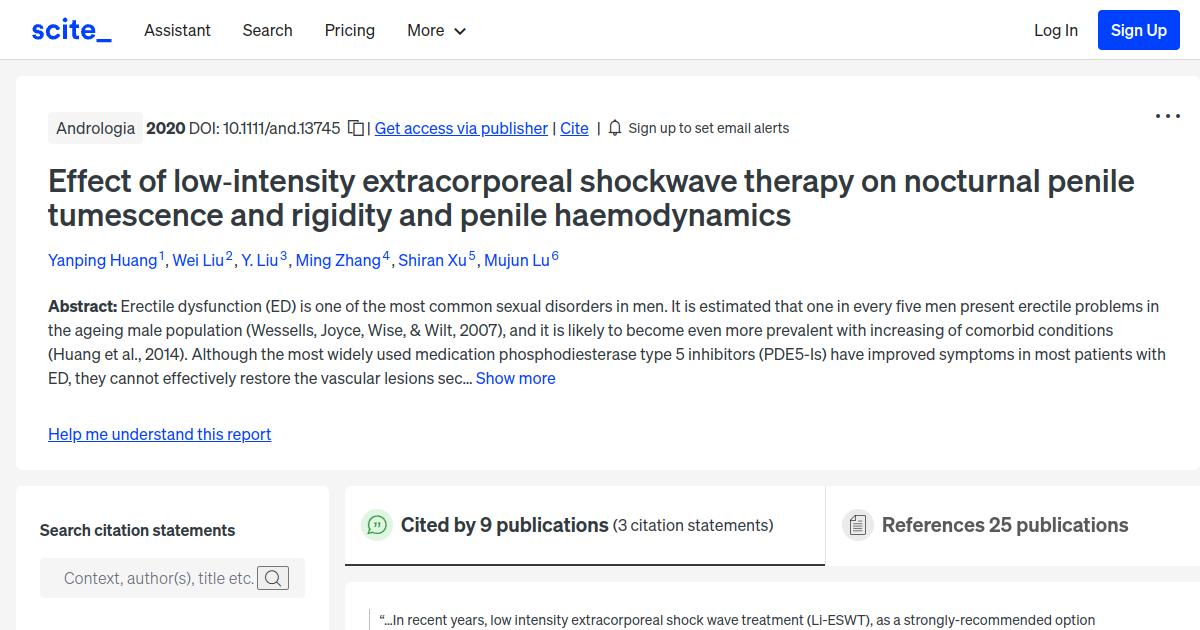This screenshot has height=630, width=1200.
Task: Select the Cited by 9 publications tab
Action: pos(505,524)
